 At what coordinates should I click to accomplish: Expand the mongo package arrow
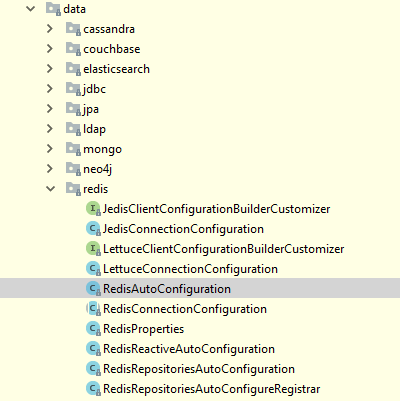(x=50, y=149)
